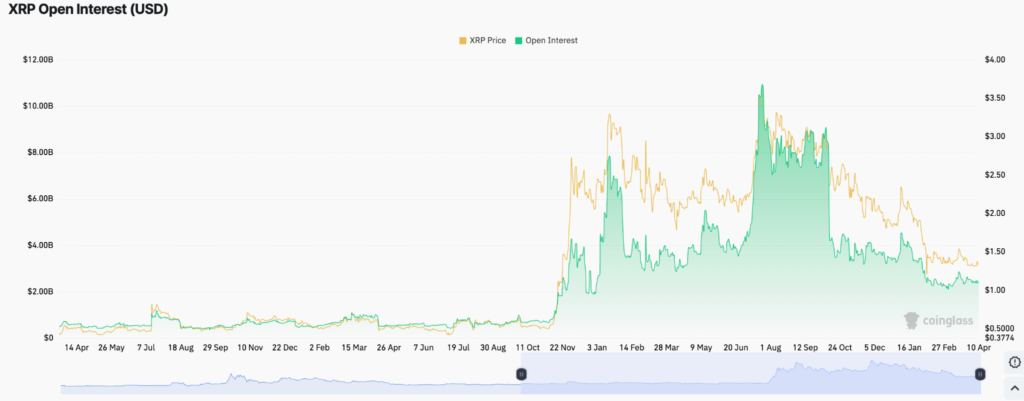Click the 18 Aug date label
The image size is (1024, 401).
(x=181, y=348)
